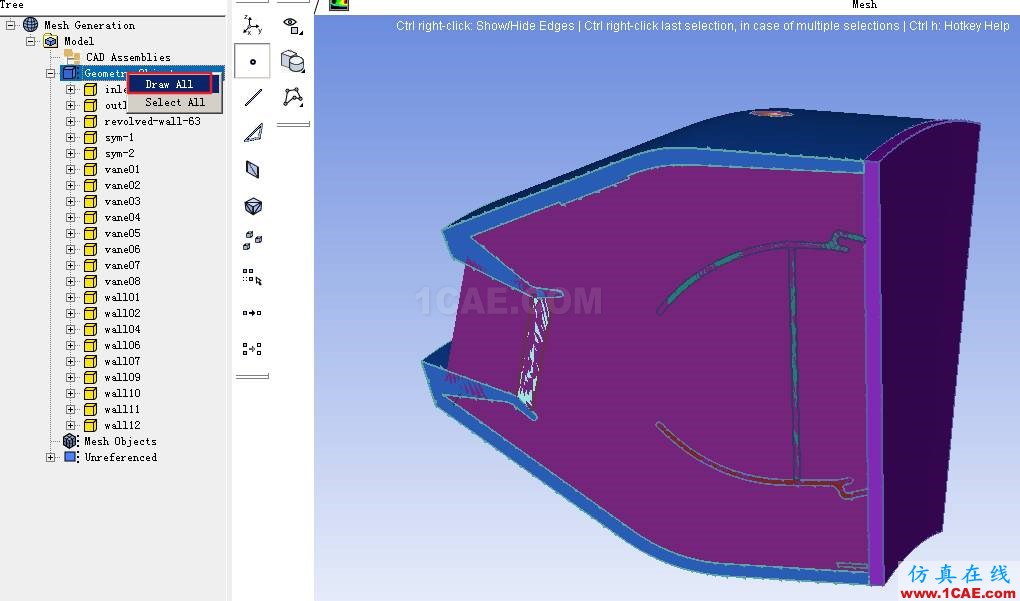This screenshot has height=601, width=1020.
Task: Switch to the Mesh tab
Action: click(865, 5)
